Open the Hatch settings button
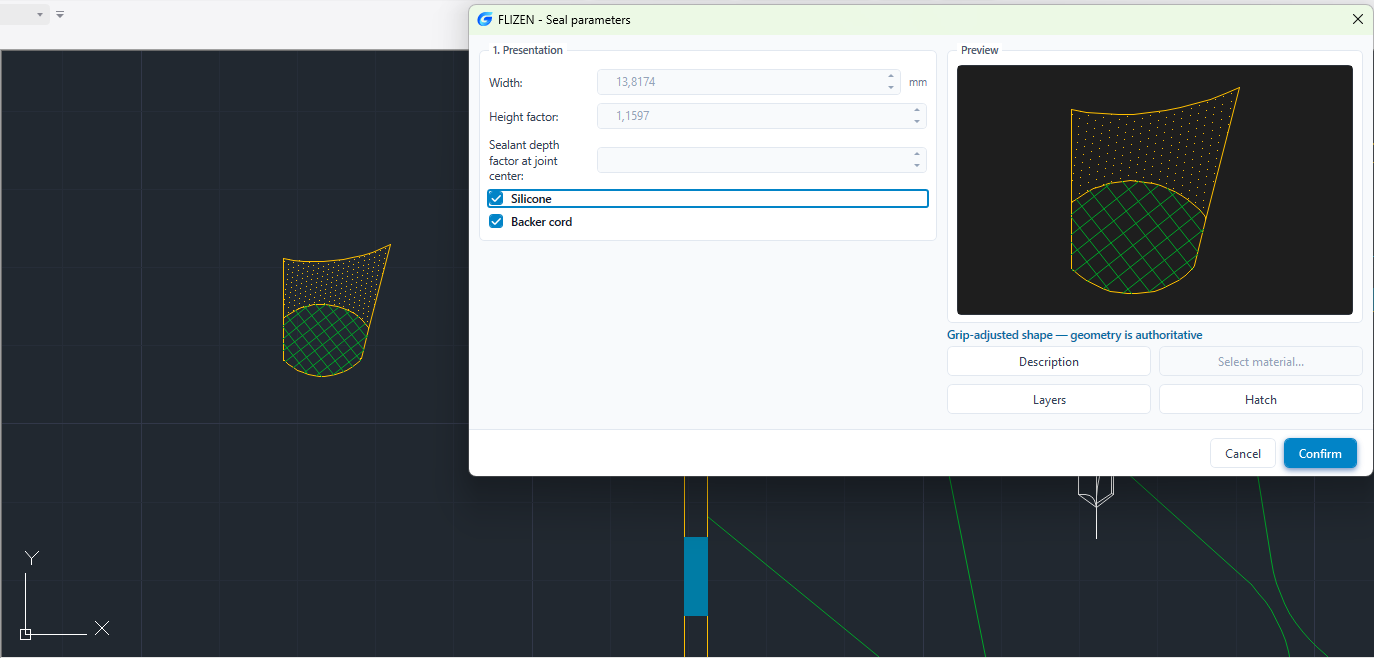This screenshot has width=1374, height=658. click(1261, 400)
